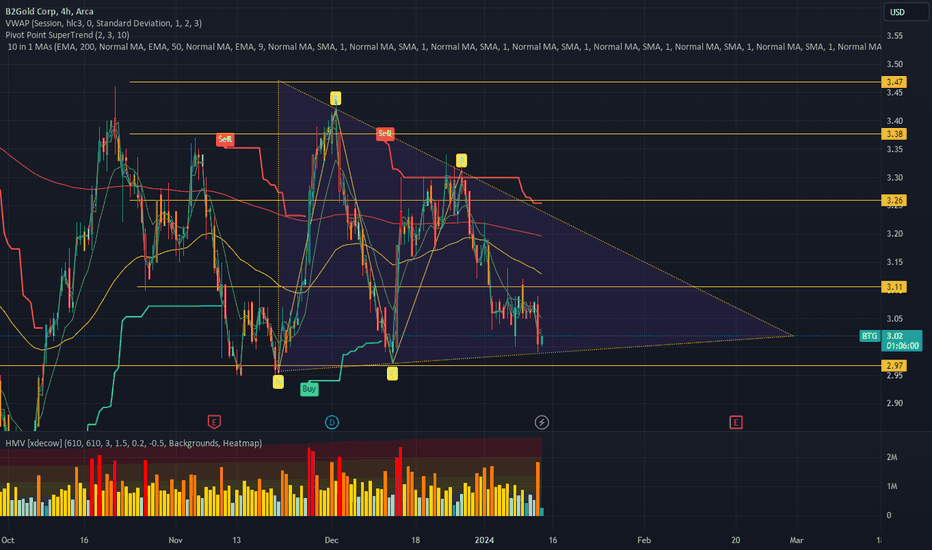Select the 10 in 1 MAs legend
This screenshot has height=550, width=932.
pyautogui.click(x=445, y=46)
